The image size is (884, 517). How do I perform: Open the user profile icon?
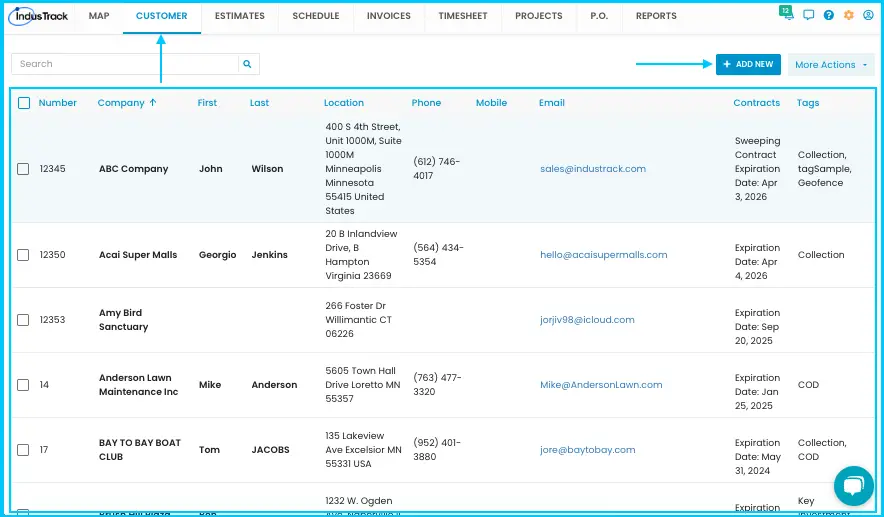click(868, 15)
